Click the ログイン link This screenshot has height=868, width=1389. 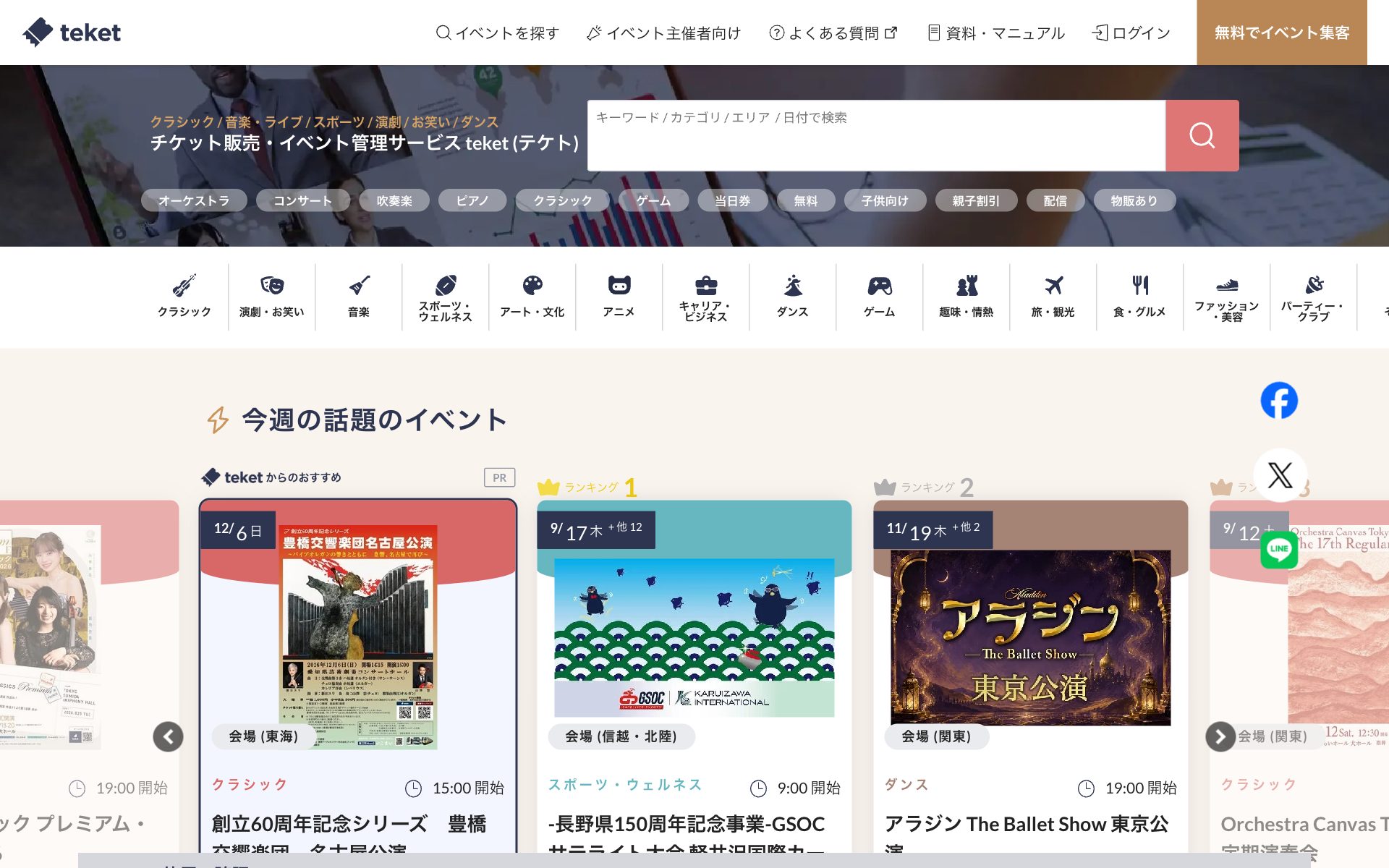tap(1131, 33)
